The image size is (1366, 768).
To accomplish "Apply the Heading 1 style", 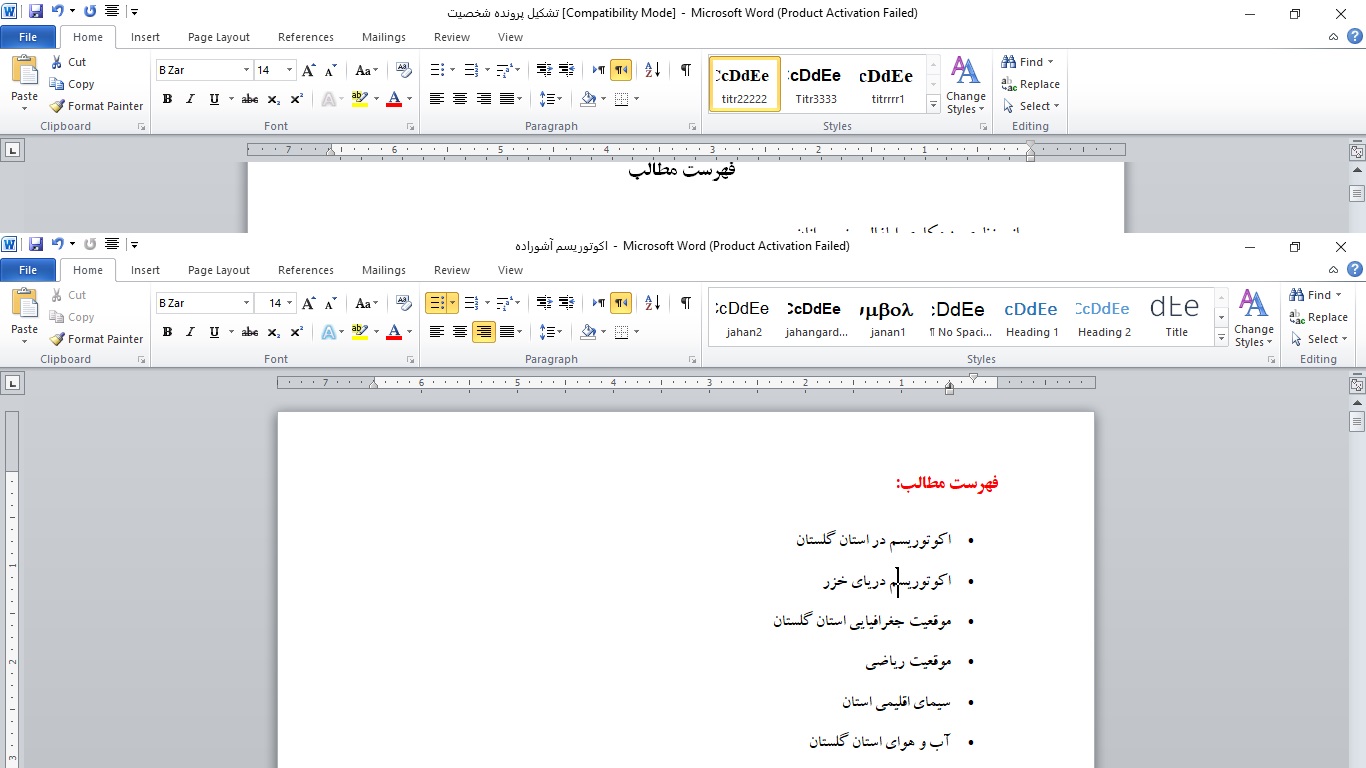I will pos(1030,315).
